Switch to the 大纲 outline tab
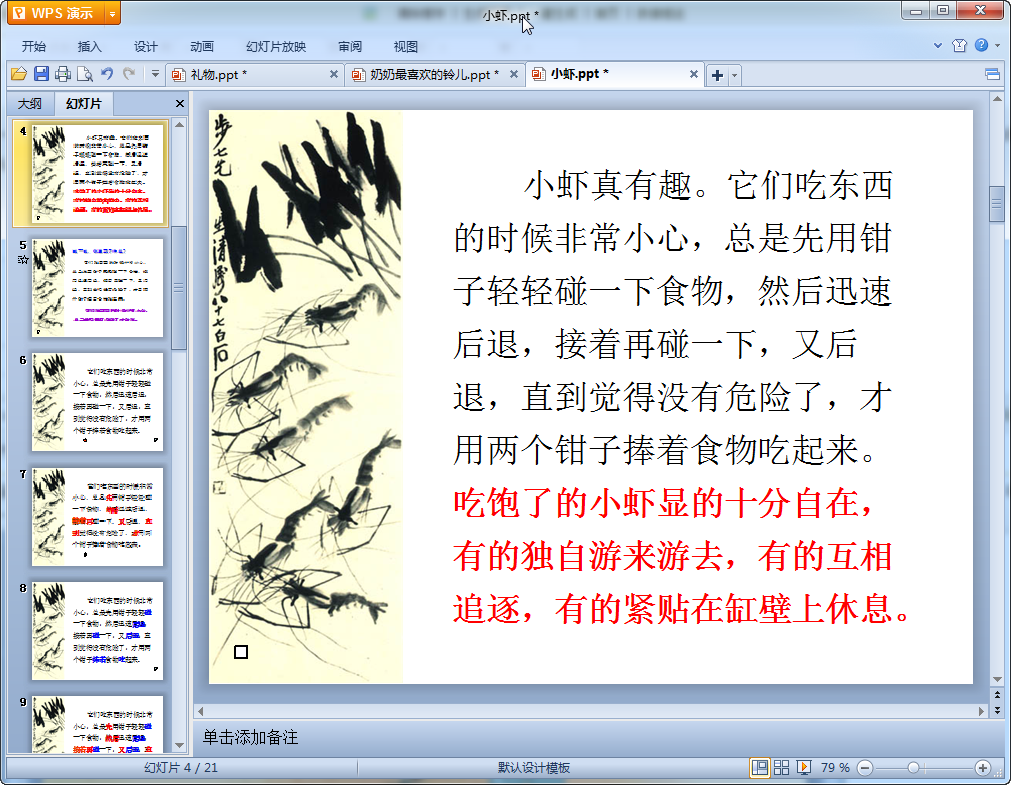The height and width of the screenshot is (785, 1011). [x=30, y=104]
